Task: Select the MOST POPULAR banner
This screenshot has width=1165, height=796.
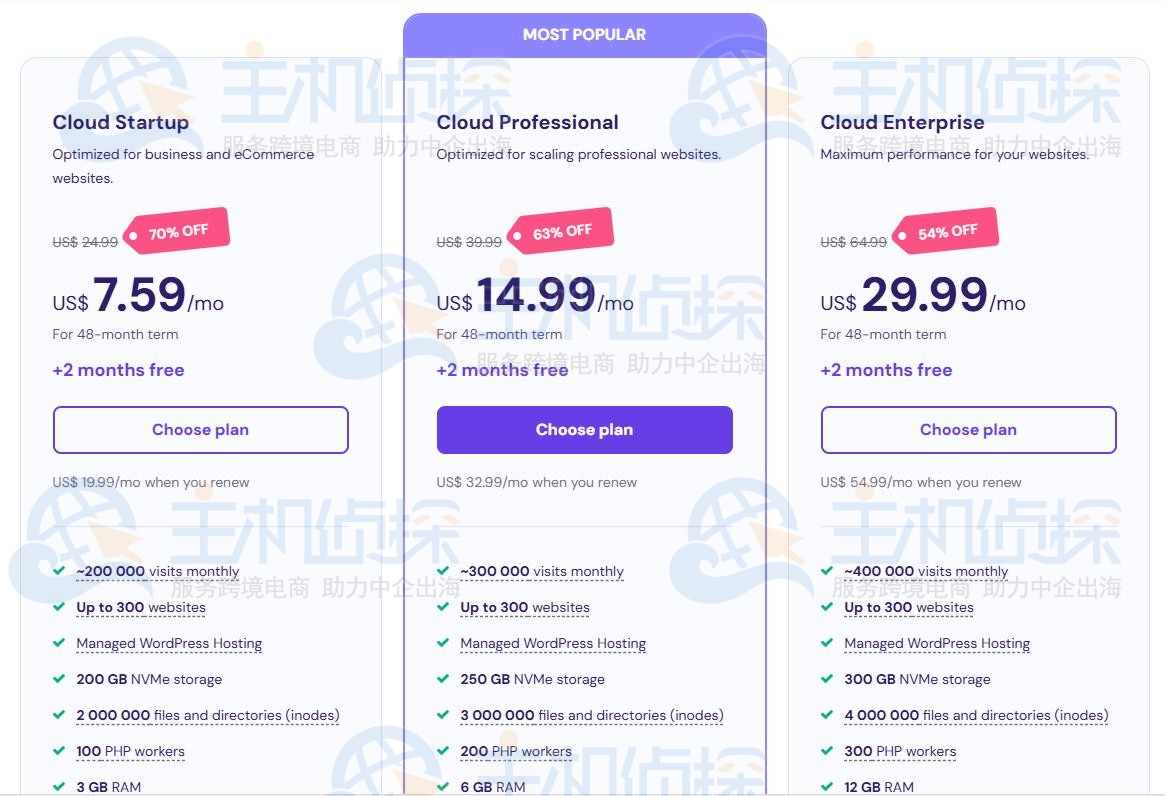Action: pyautogui.click(x=584, y=33)
